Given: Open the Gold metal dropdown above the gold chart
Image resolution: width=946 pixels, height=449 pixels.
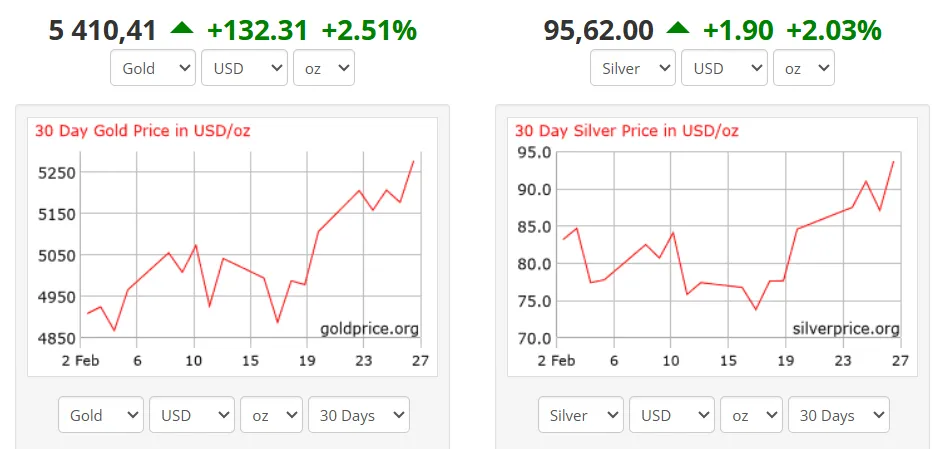Looking at the screenshot, I should tap(154, 68).
